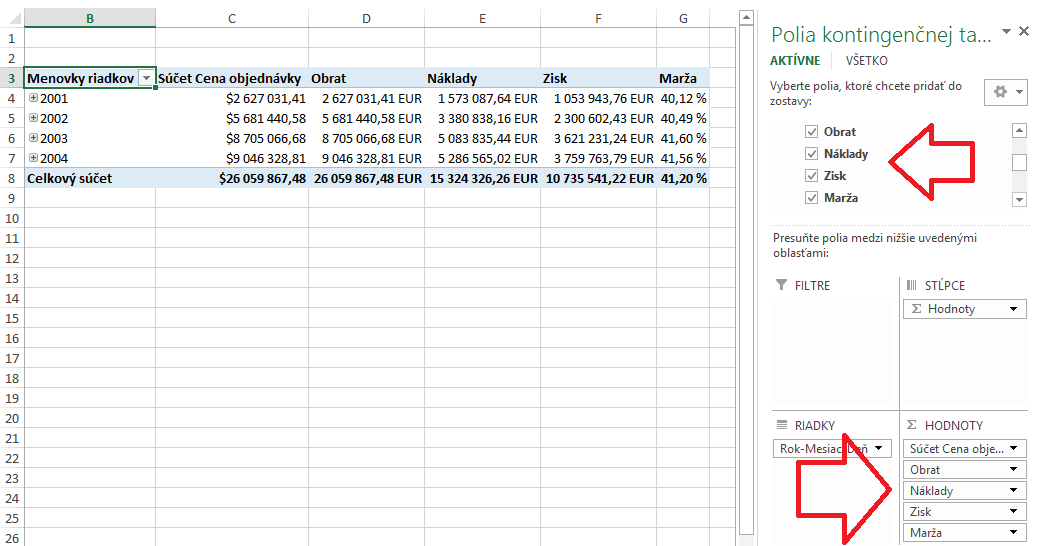Uncheck the Marža field checkbox
The width and height of the screenshot is (1041, 546).
(x=811, y=197)
